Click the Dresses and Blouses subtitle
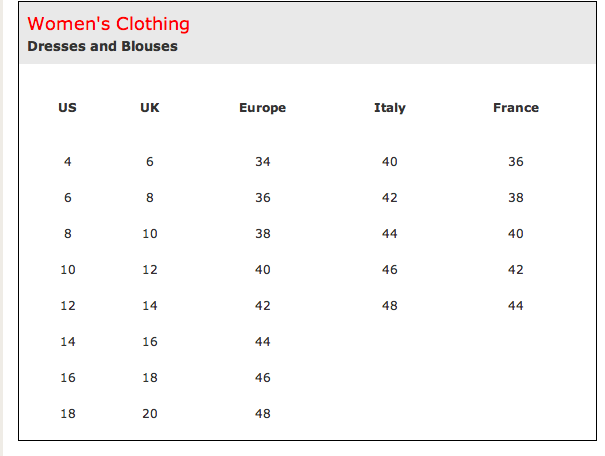This screenshot has width=605, height=456. 102,46
